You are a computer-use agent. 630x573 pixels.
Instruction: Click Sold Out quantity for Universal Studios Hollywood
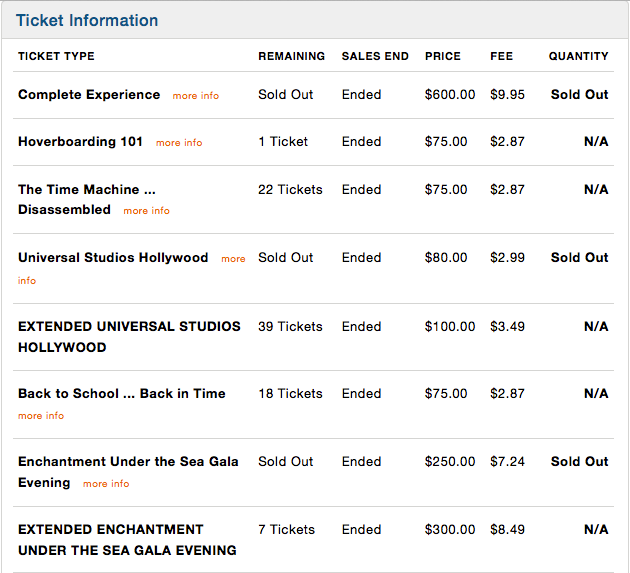point(579,257)
